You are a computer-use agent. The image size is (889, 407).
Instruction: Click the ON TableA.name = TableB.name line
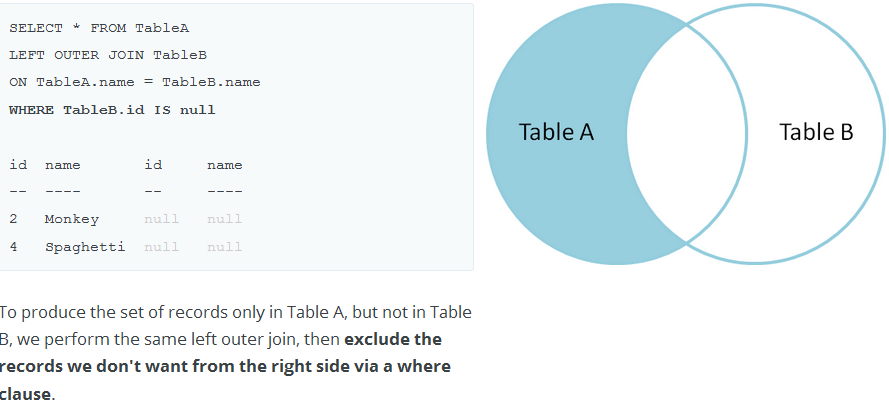coord(134,82)
